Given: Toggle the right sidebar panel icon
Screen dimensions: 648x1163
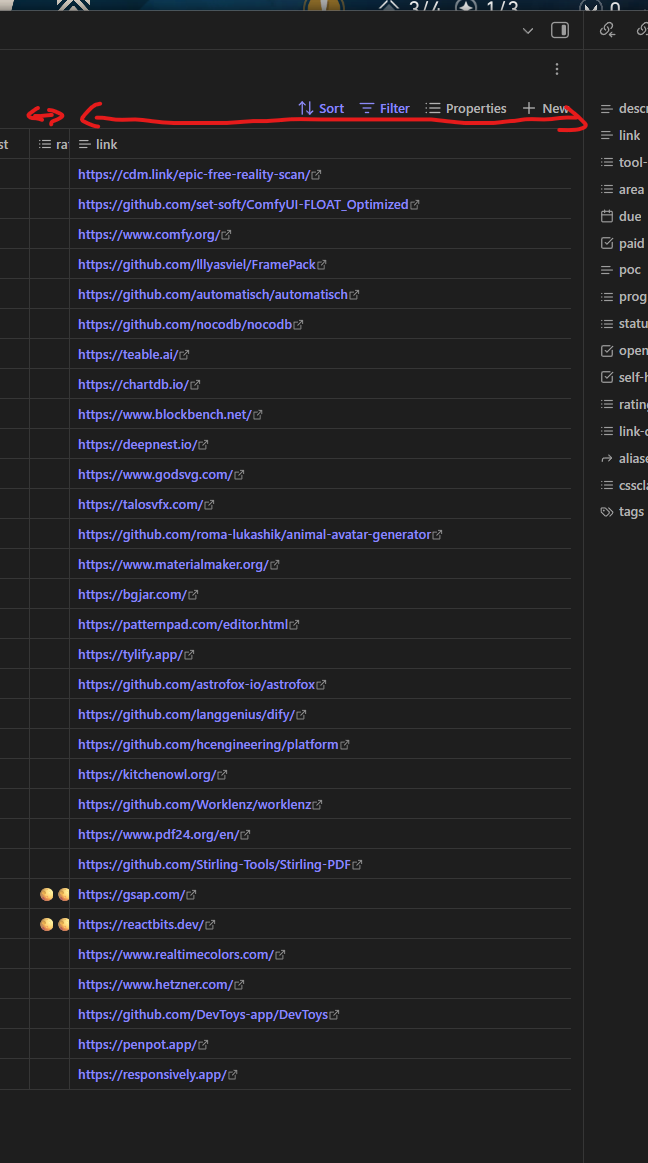Looking at the screenshot, I should pyautogui.click(x=560, y=30).
